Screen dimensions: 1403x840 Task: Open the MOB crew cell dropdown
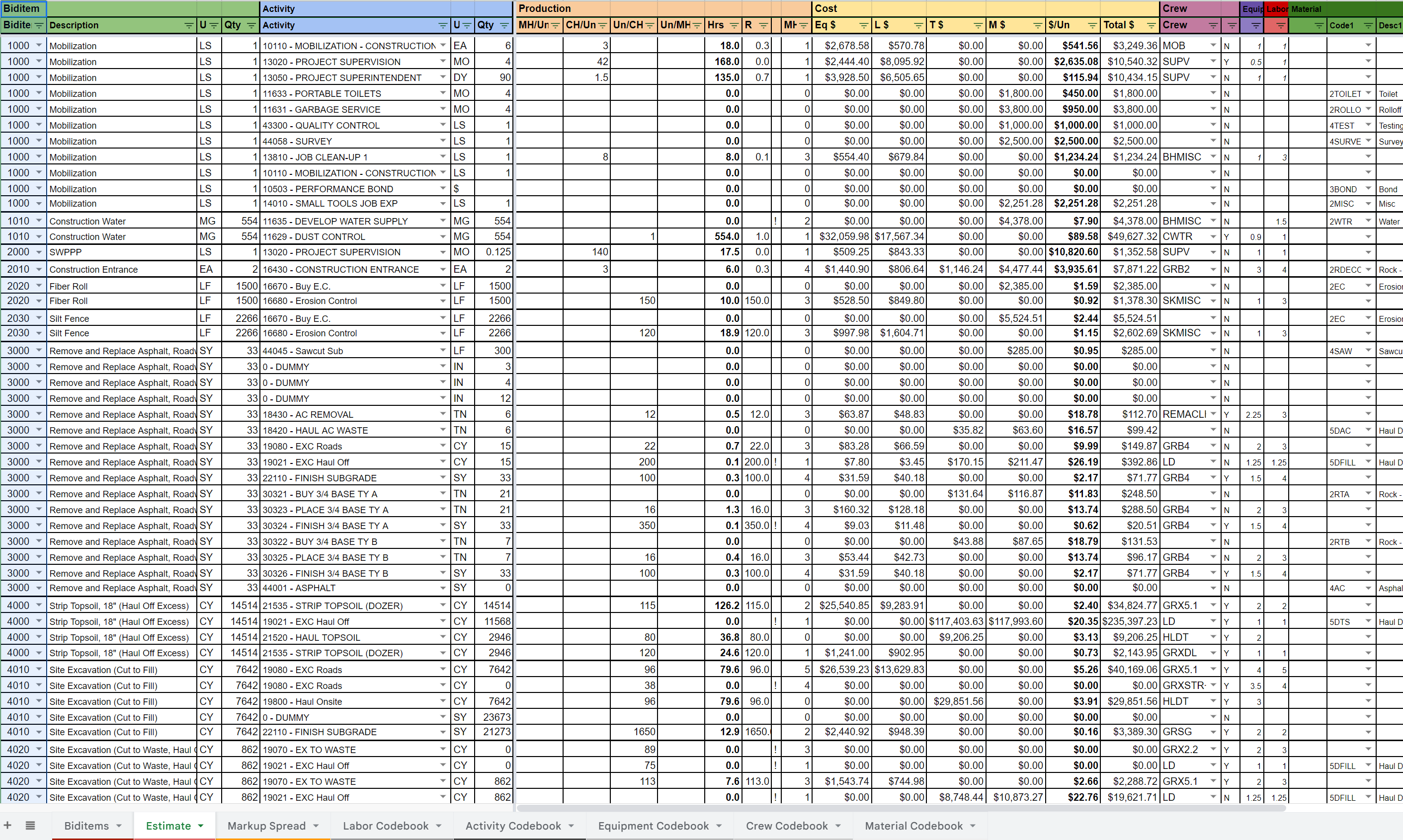pyautogui.click(x=1213, y=45)
